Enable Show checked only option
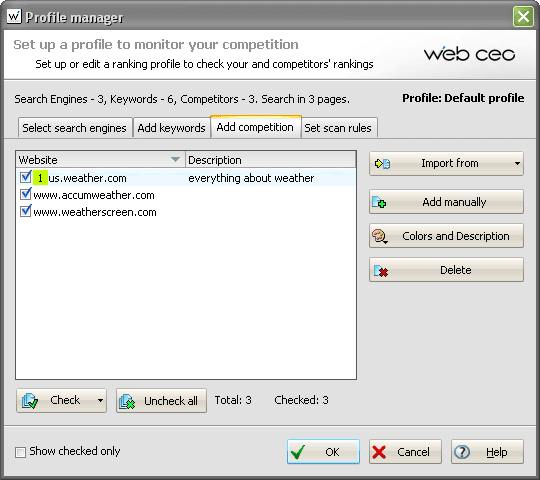Viewport: 540px width, 480px height. (20, 452)
